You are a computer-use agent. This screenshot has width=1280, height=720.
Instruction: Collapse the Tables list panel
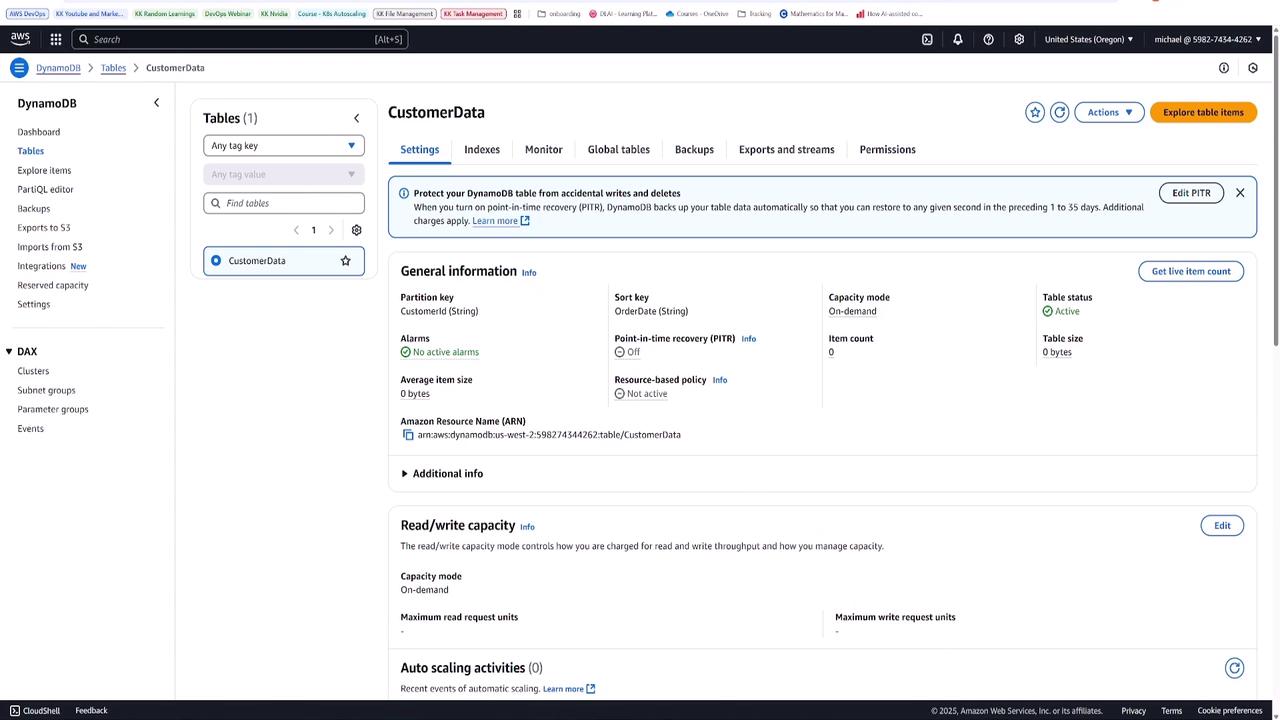[x=356, y=118]
